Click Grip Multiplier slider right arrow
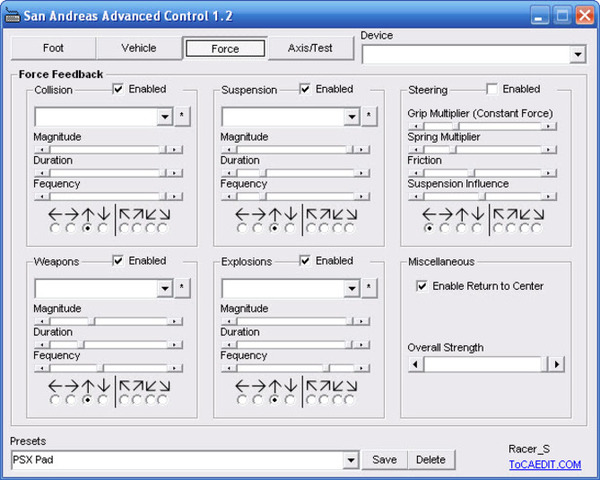 pos(549,126)
